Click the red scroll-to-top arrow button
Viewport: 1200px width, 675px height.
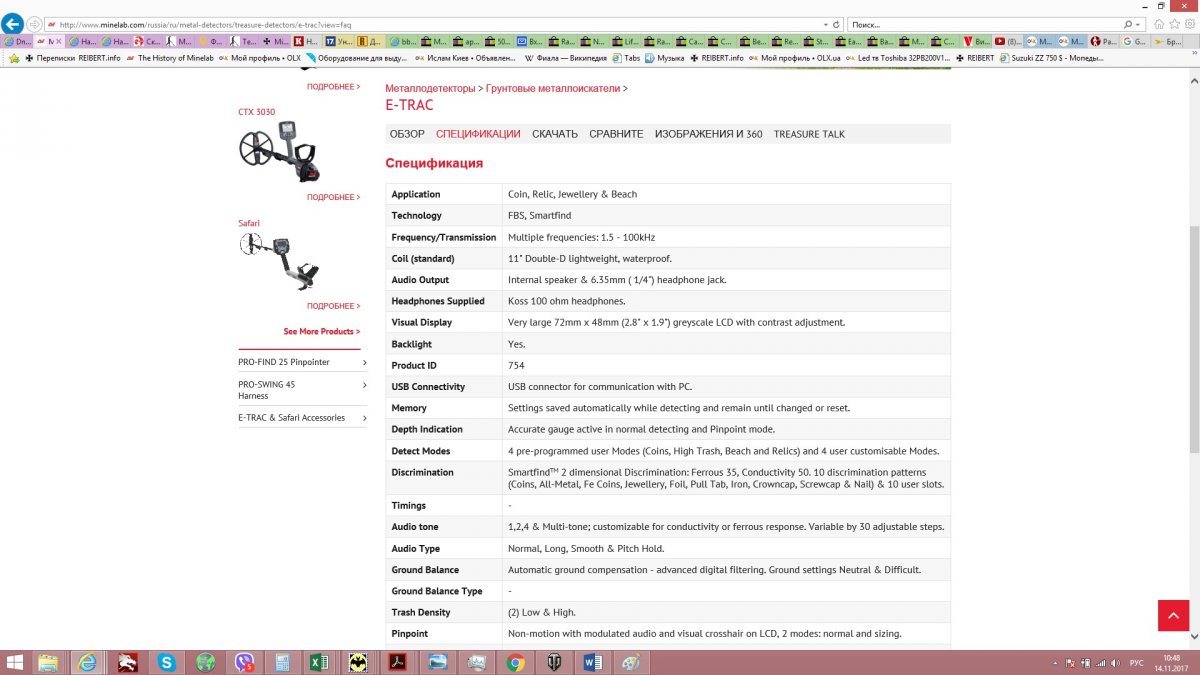point(1173,615)
